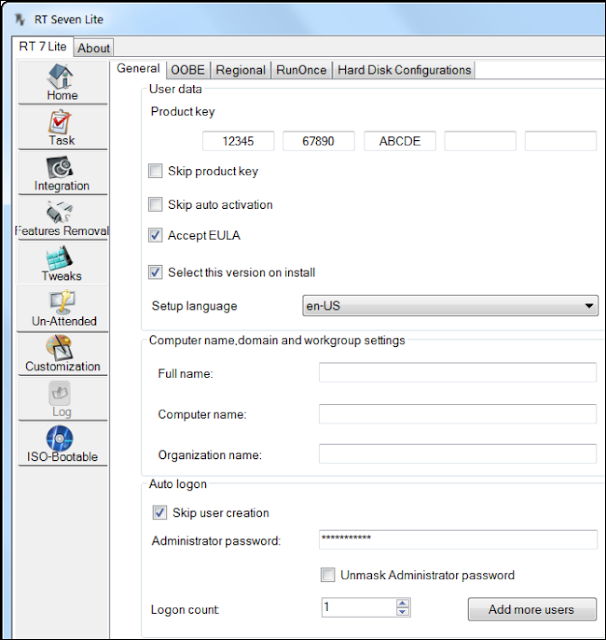Screen dimensions: 606x640
Task: Click the RT Seven Lite title bar icon
Action: (x=20, y=19)
